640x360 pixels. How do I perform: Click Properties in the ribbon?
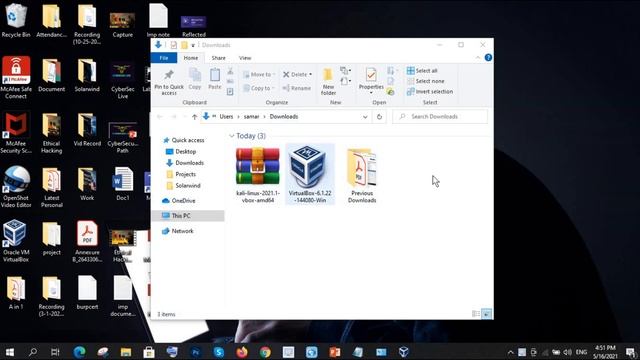(x=371, y=81)
